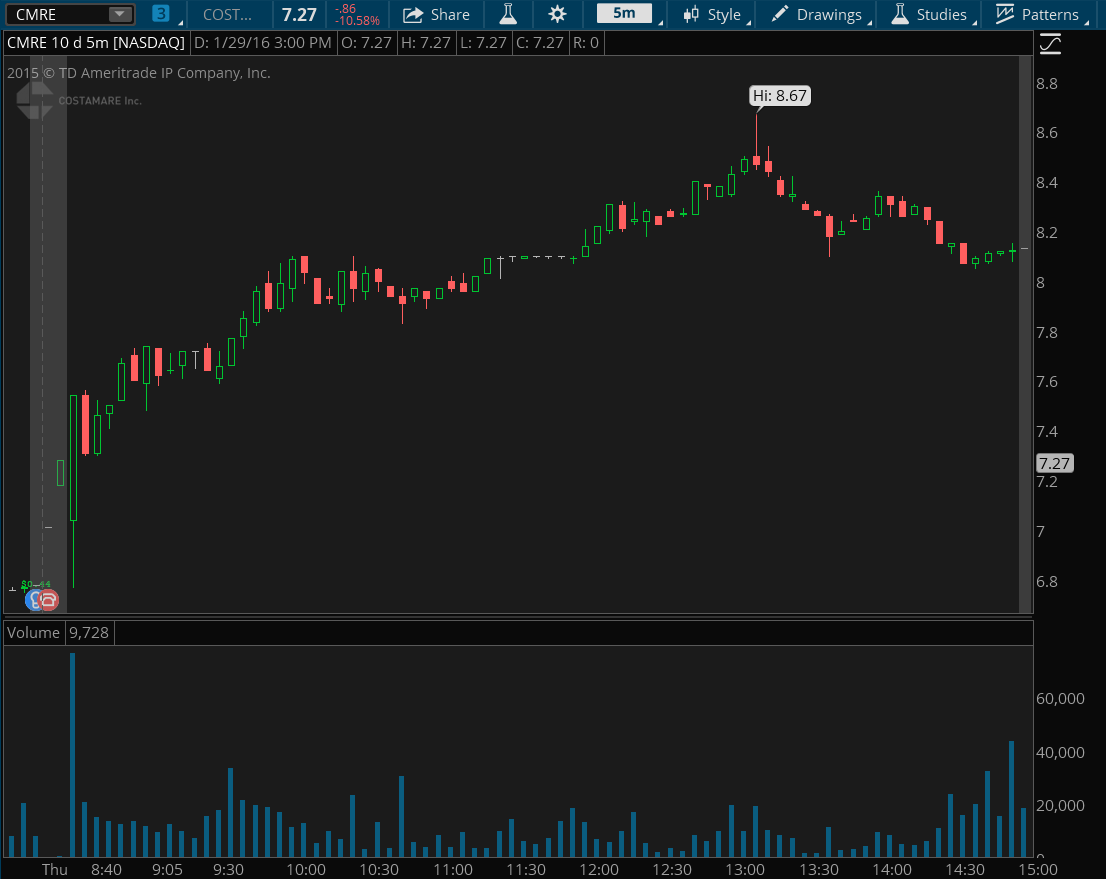Click the blue earnings lightbulb icon
The height and width of the screenshot is (879, 1106).
[x=34, y=600]
